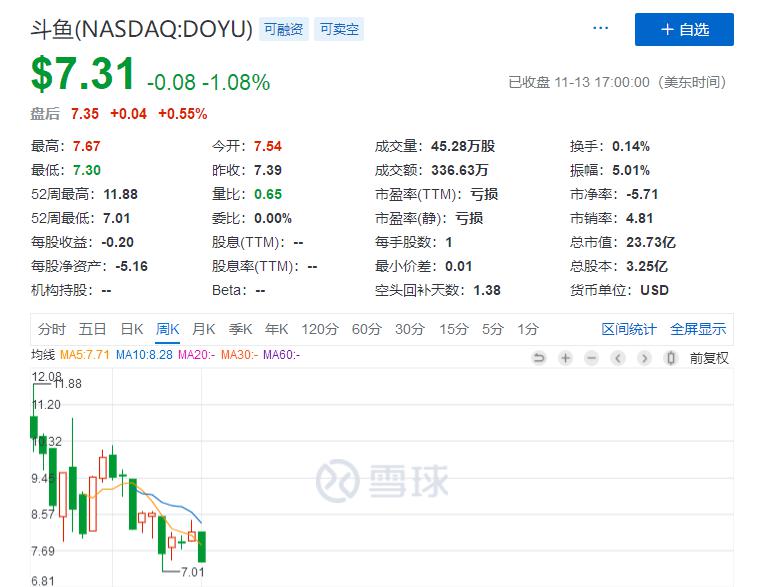Click the 货币单位 value USD
Viewport: 761px width, 587px height.
(x=655, y=290)
